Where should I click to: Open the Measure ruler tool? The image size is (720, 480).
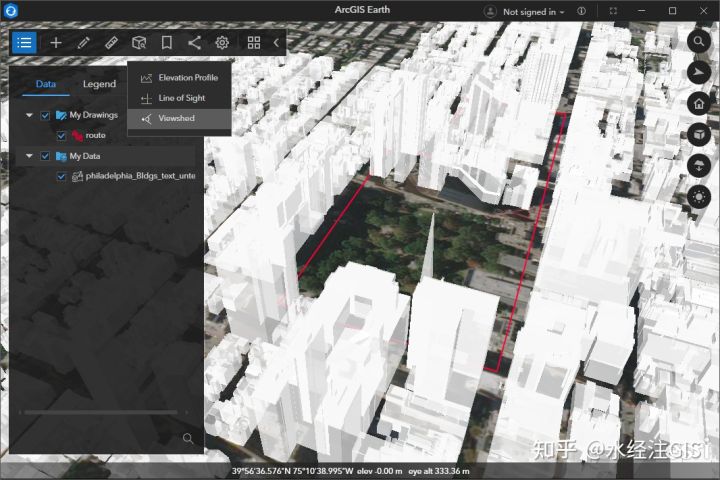click(x=111, y=43)
